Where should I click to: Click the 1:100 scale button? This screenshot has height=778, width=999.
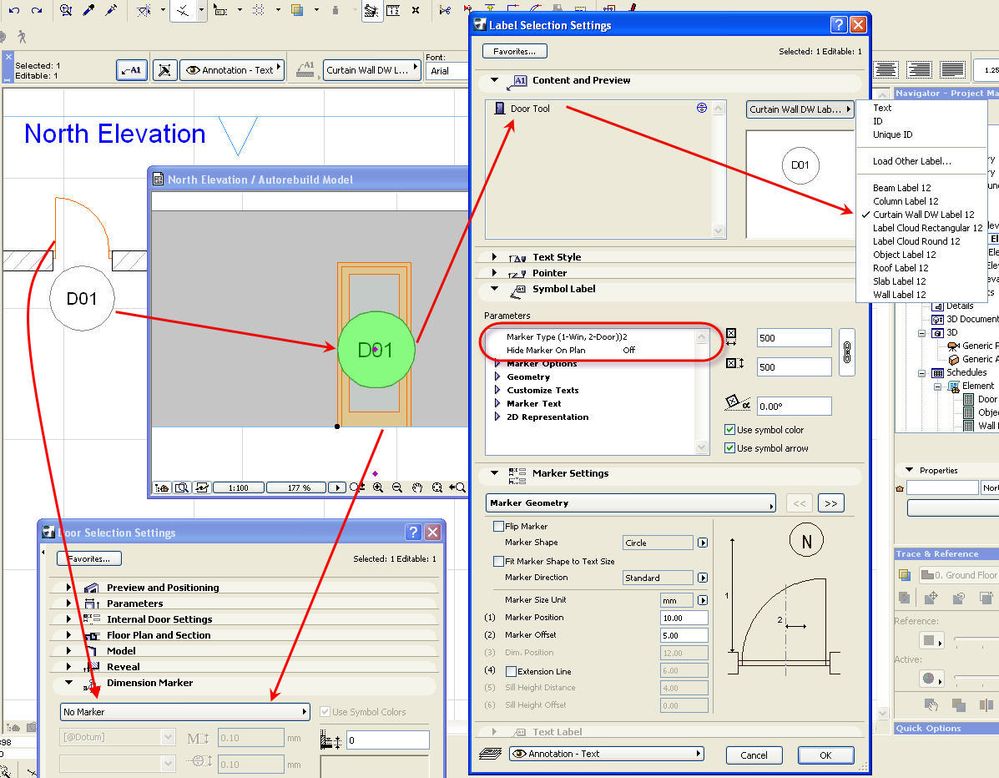[x=238, y=487]
